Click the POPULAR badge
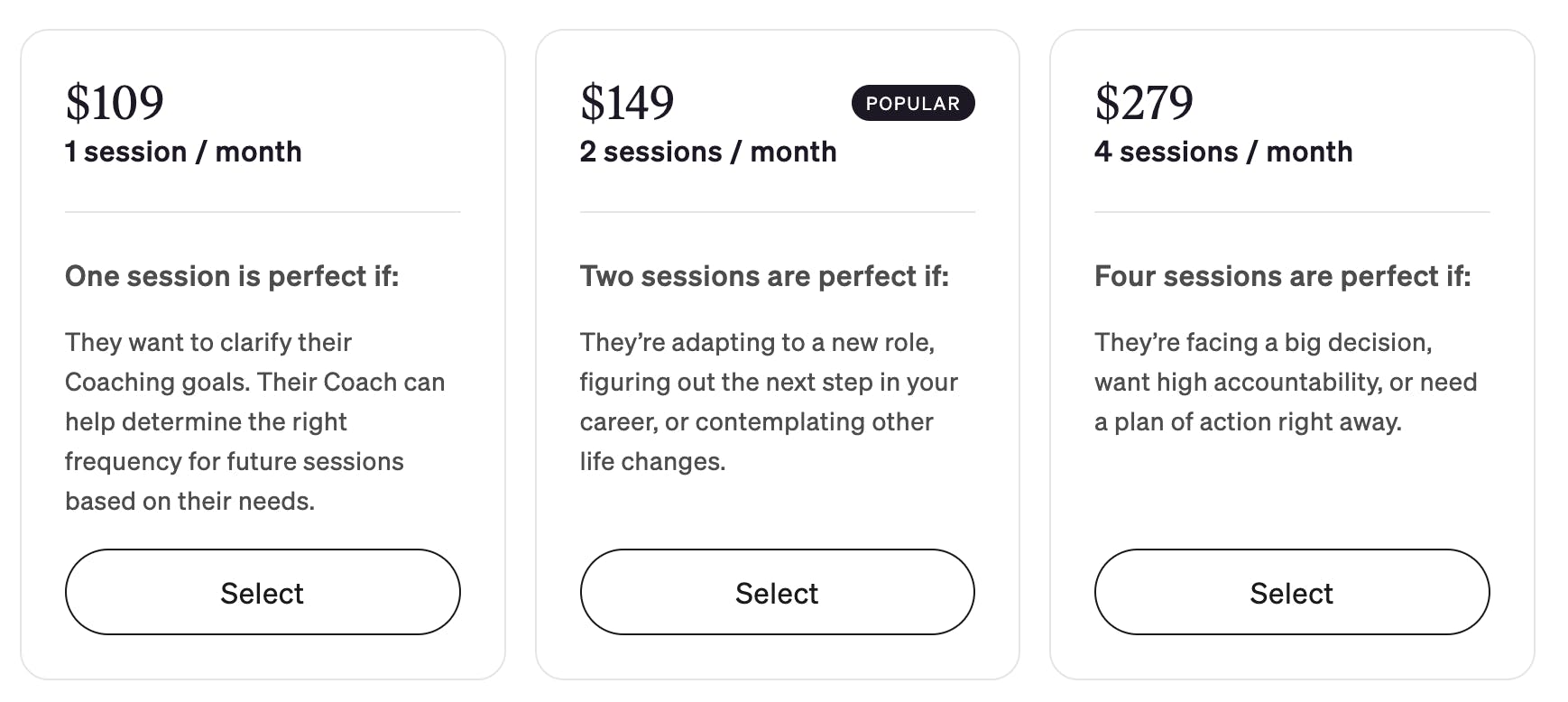The width and height of the screenshot is (1568, 702). coord(912,103)
